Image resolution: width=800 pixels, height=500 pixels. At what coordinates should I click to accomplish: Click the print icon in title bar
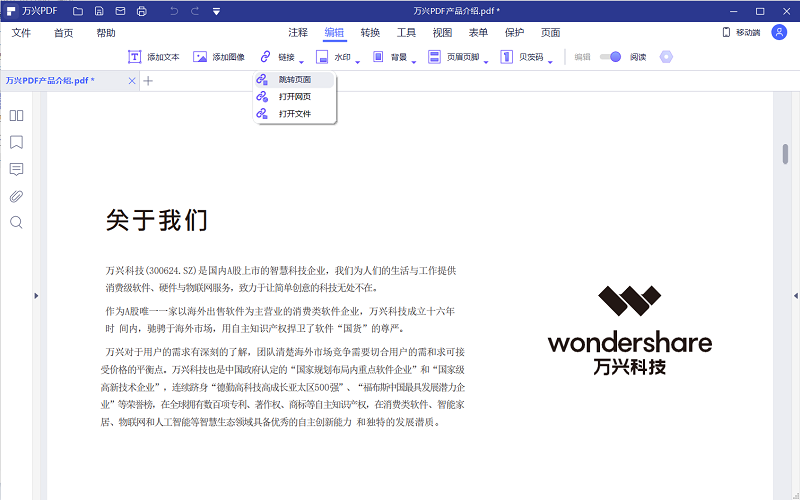click(141, 11)
